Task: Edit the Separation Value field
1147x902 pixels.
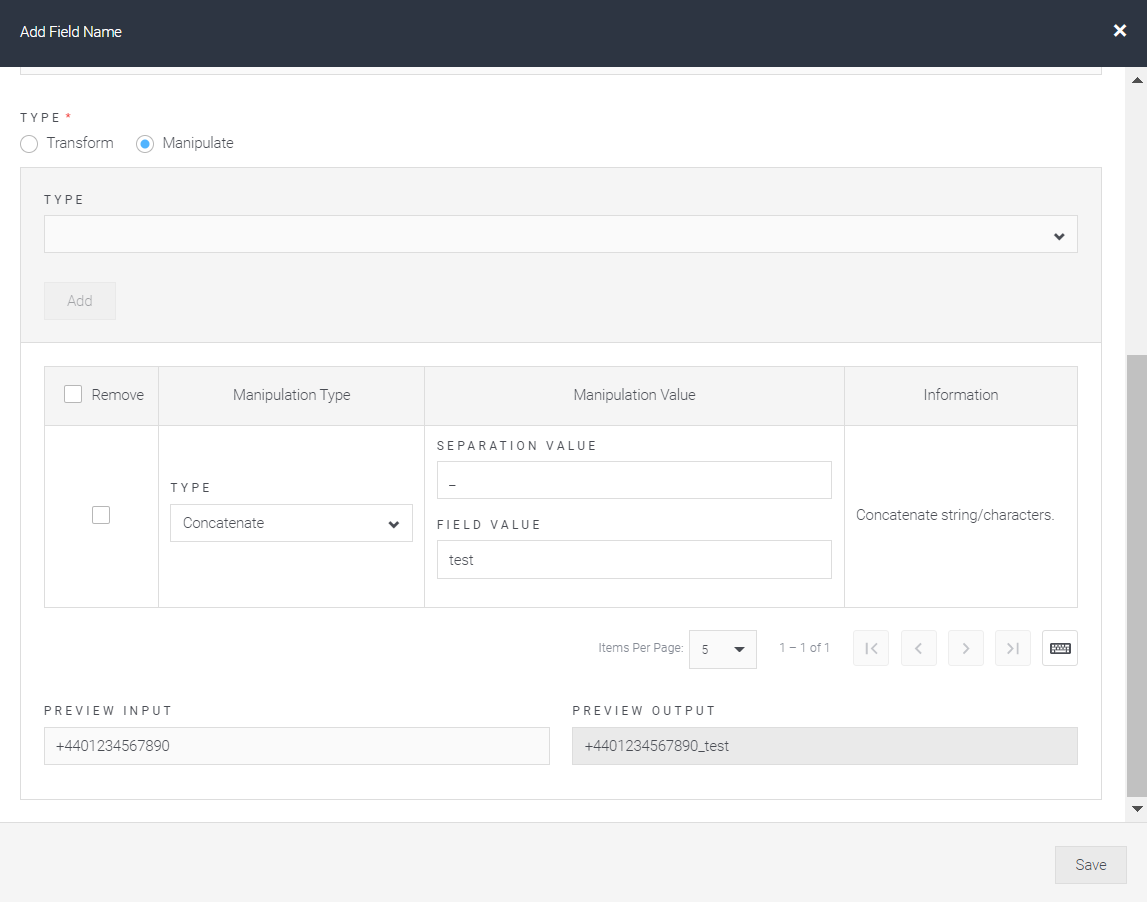Action: click(x=634, y=480)
